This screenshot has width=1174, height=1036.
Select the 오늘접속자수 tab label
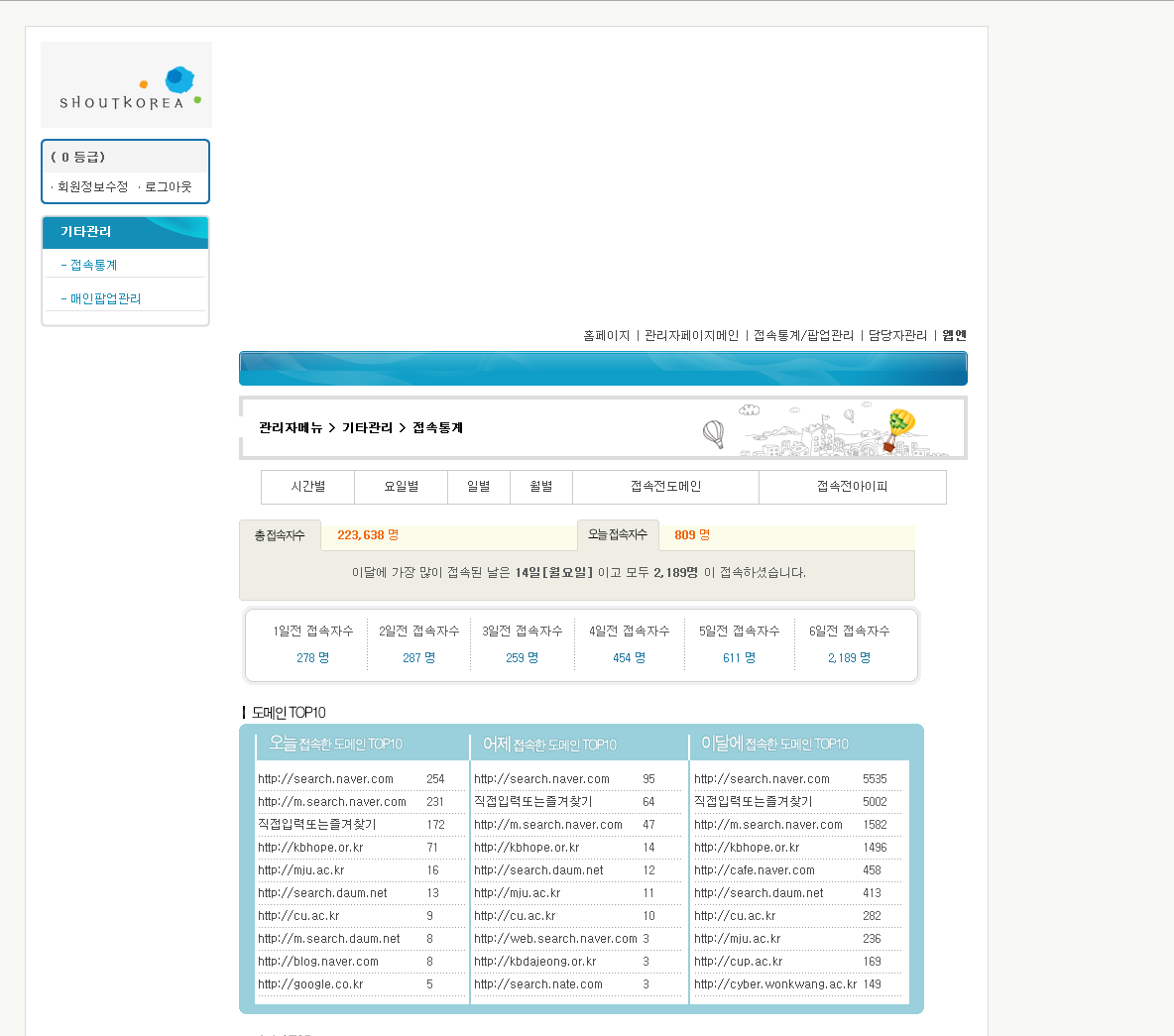point(618,534)
